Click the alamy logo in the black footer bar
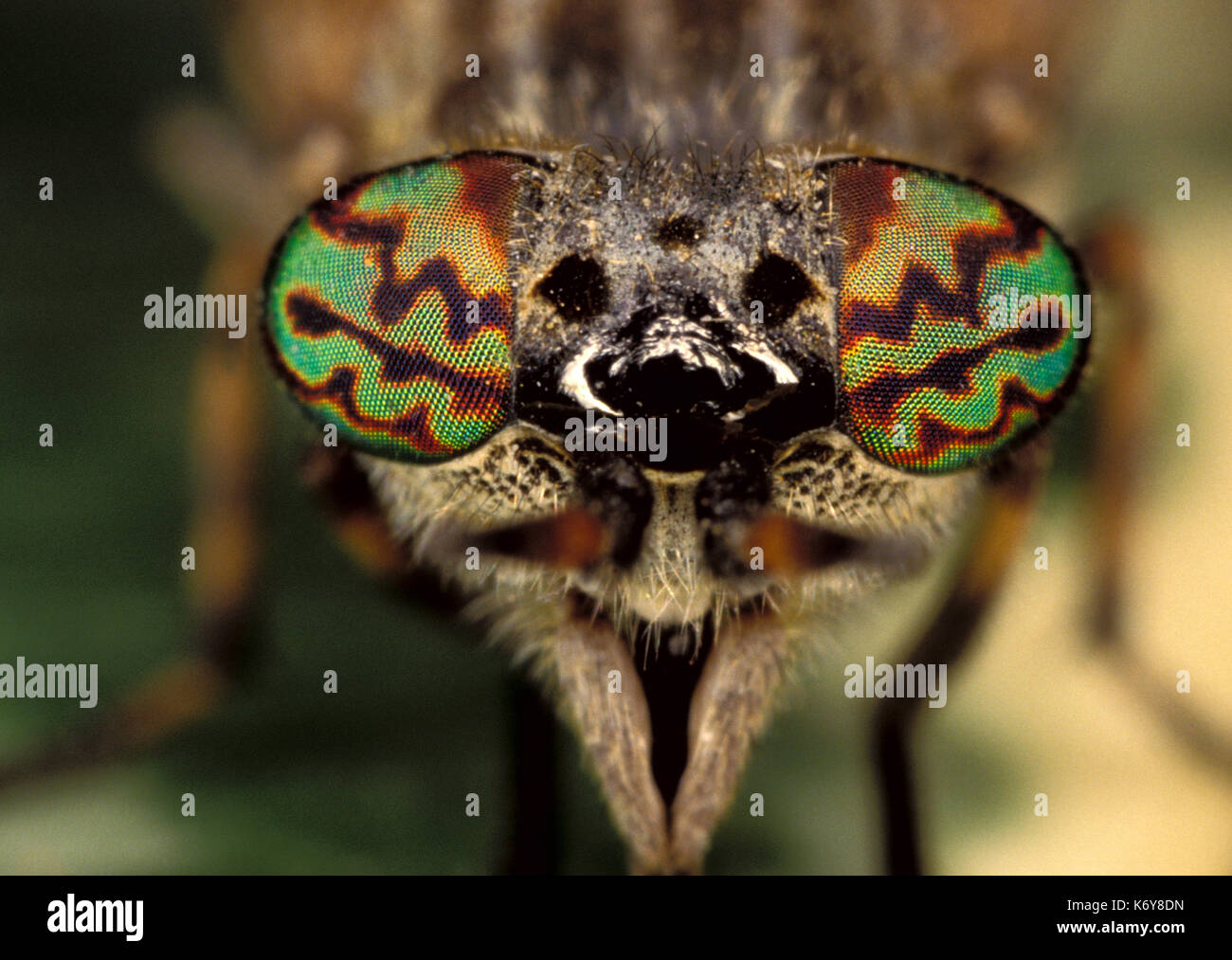This screenshot has height=960, width=1232. coord(95,917)
